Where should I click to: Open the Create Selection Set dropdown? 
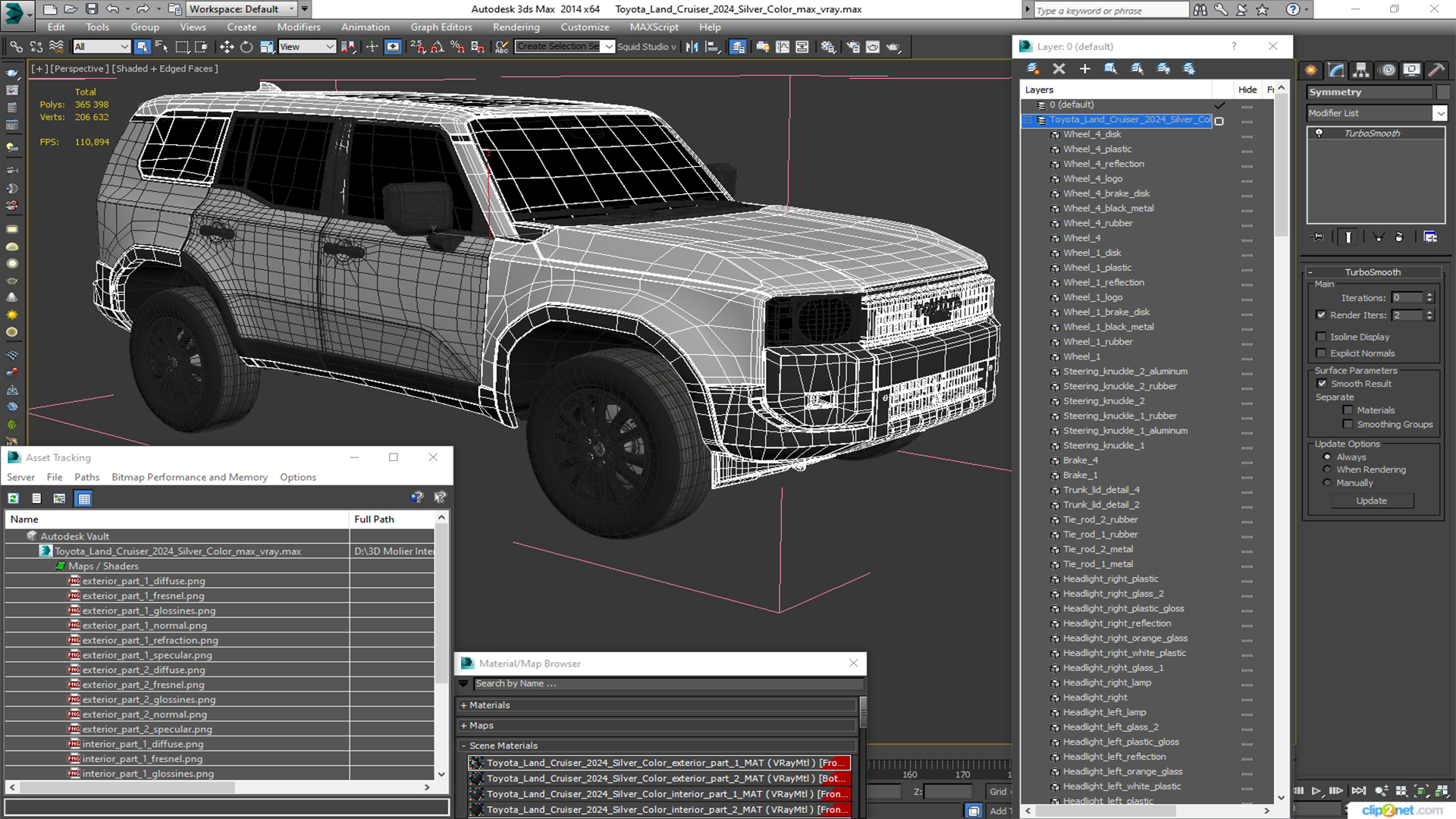(564, 47)
